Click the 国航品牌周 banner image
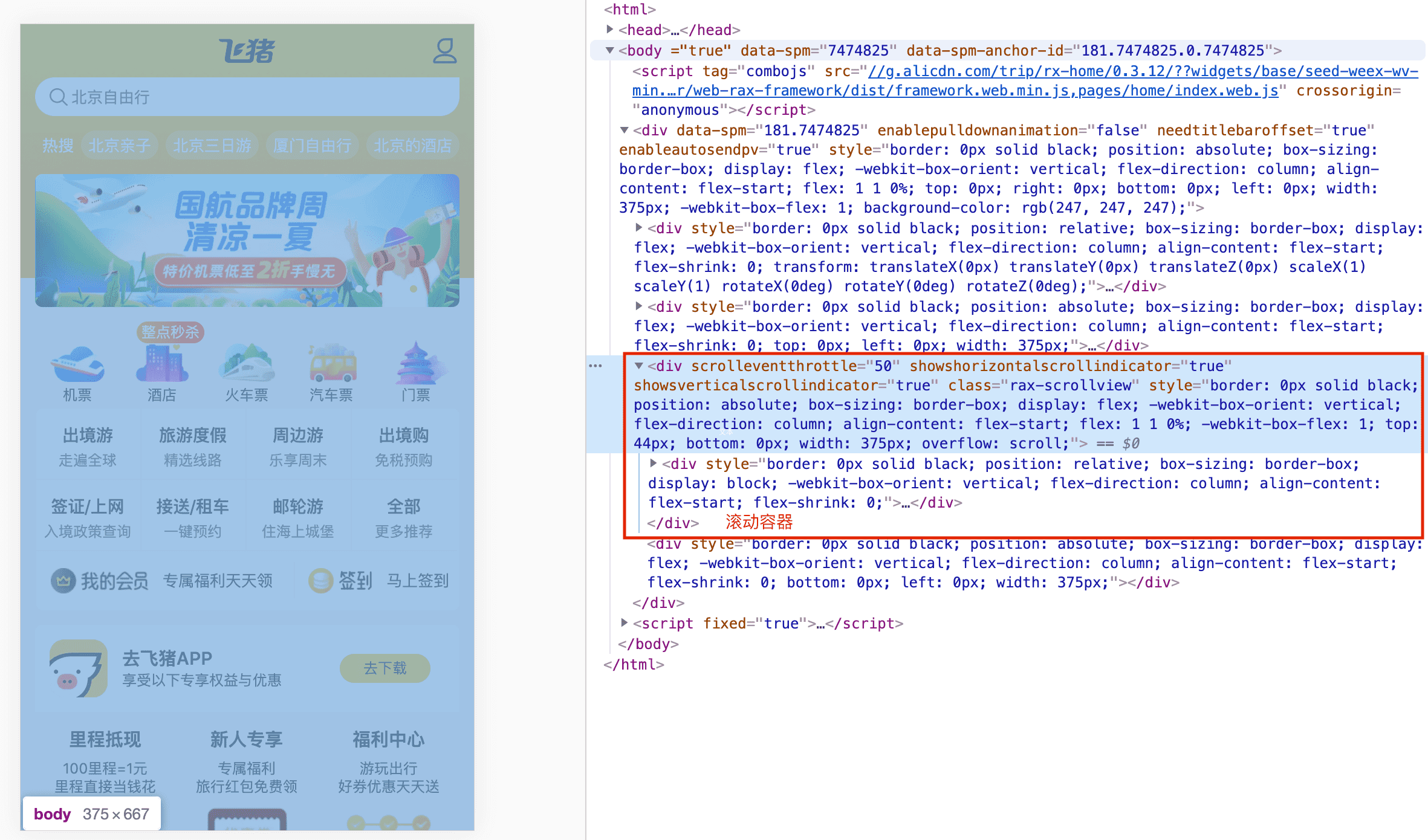 [247, 241]
